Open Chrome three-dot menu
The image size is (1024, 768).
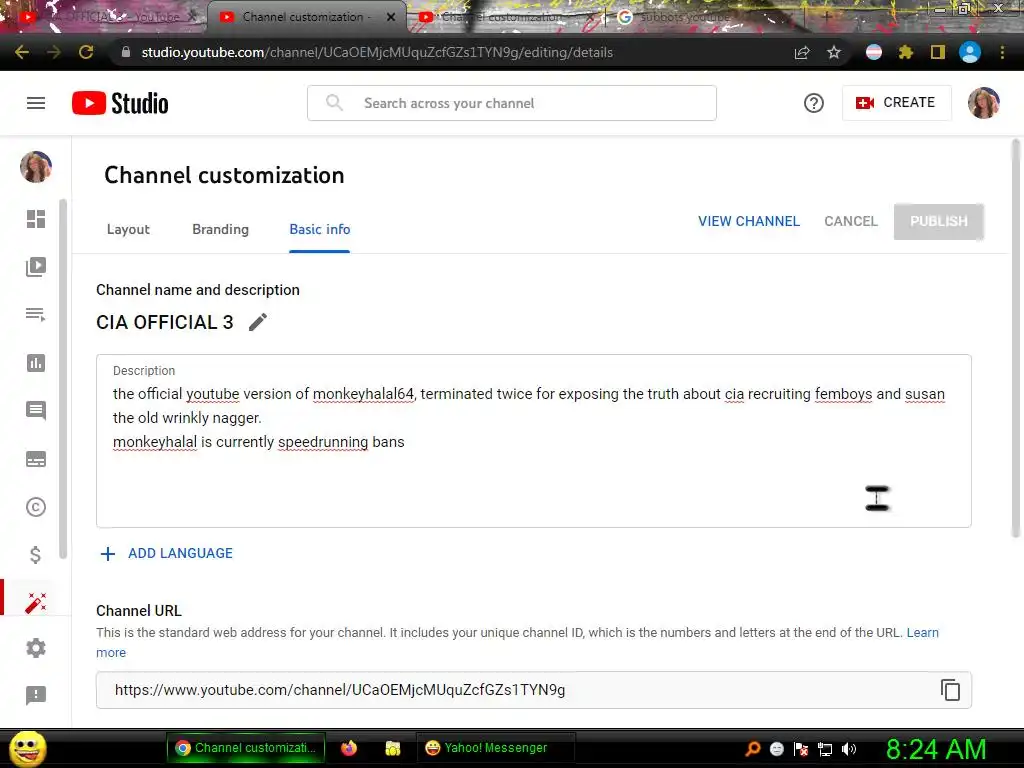[1002, 52]
